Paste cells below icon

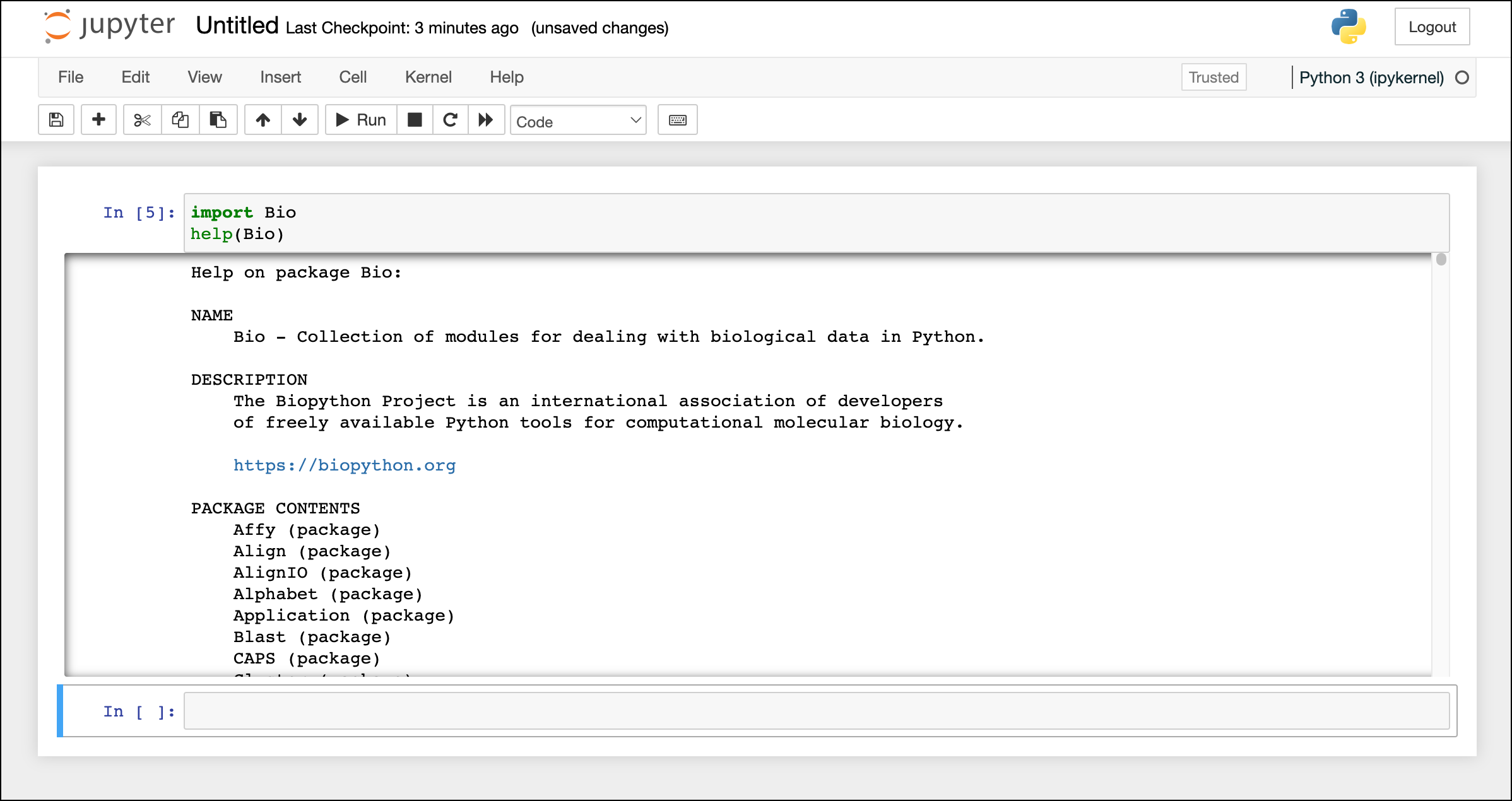coord(218,120)
